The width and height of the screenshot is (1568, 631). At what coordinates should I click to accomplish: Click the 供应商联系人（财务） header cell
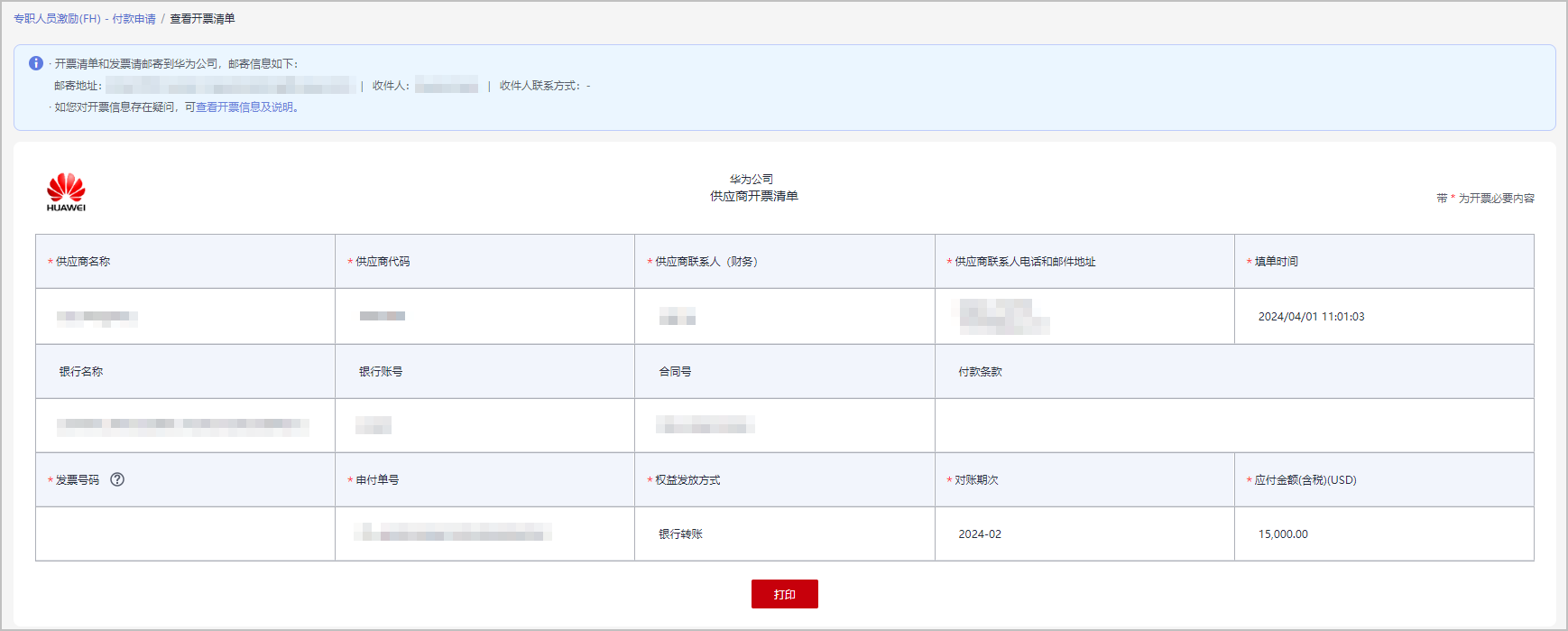785,262
